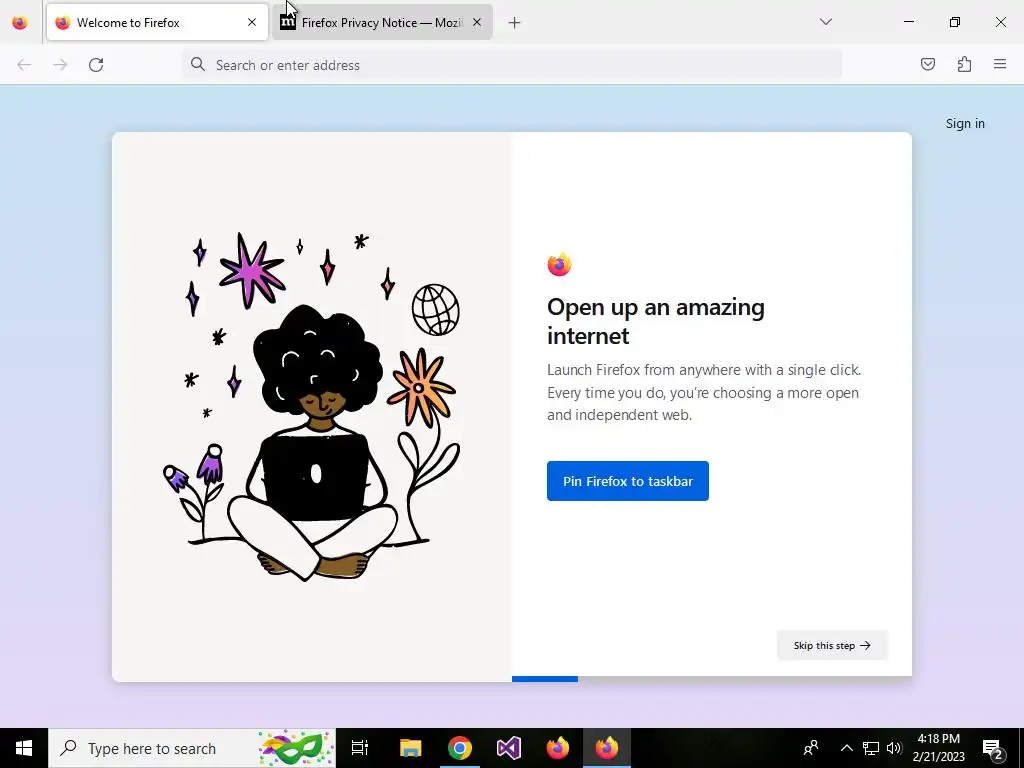Click the mask search highlight icon
The width and height of the screenshot is (1024, 768).
pyautogui.click(x=296, y=748)
